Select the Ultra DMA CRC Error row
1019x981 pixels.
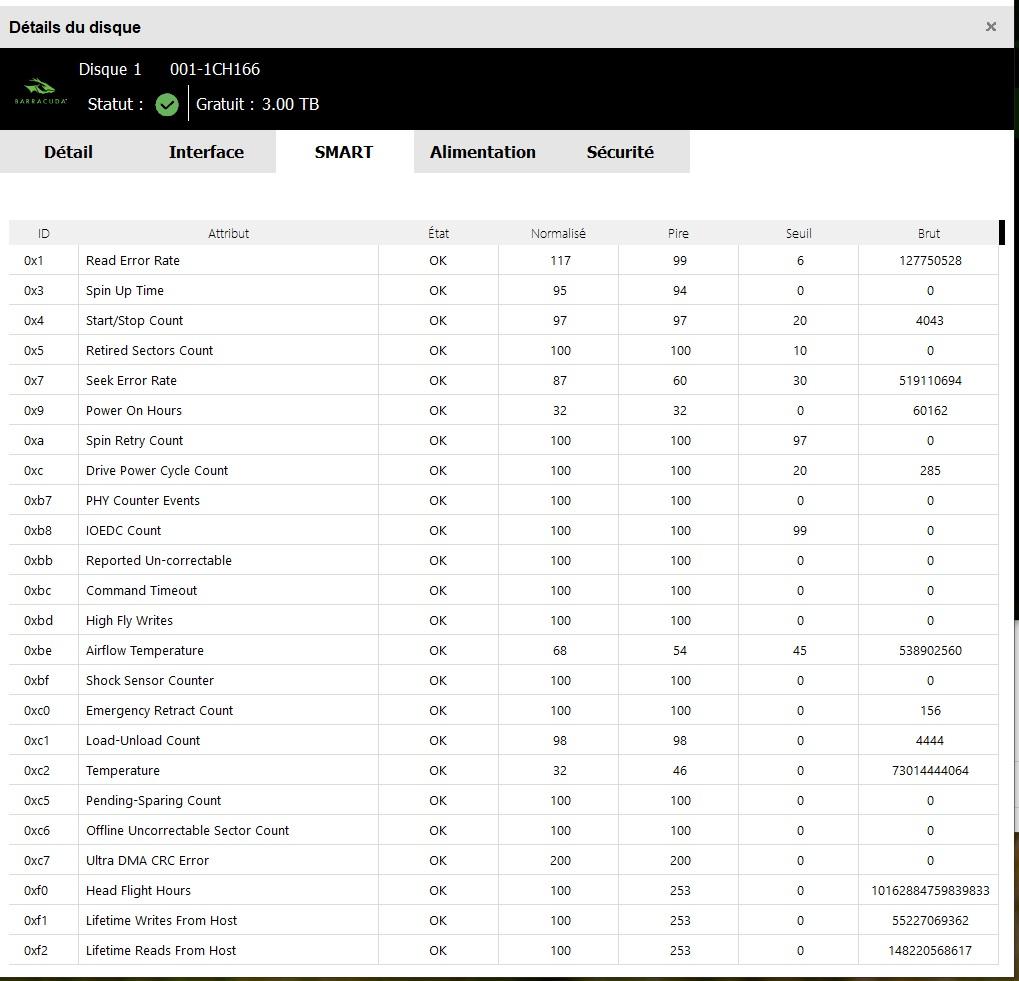[x=147, y=860]
